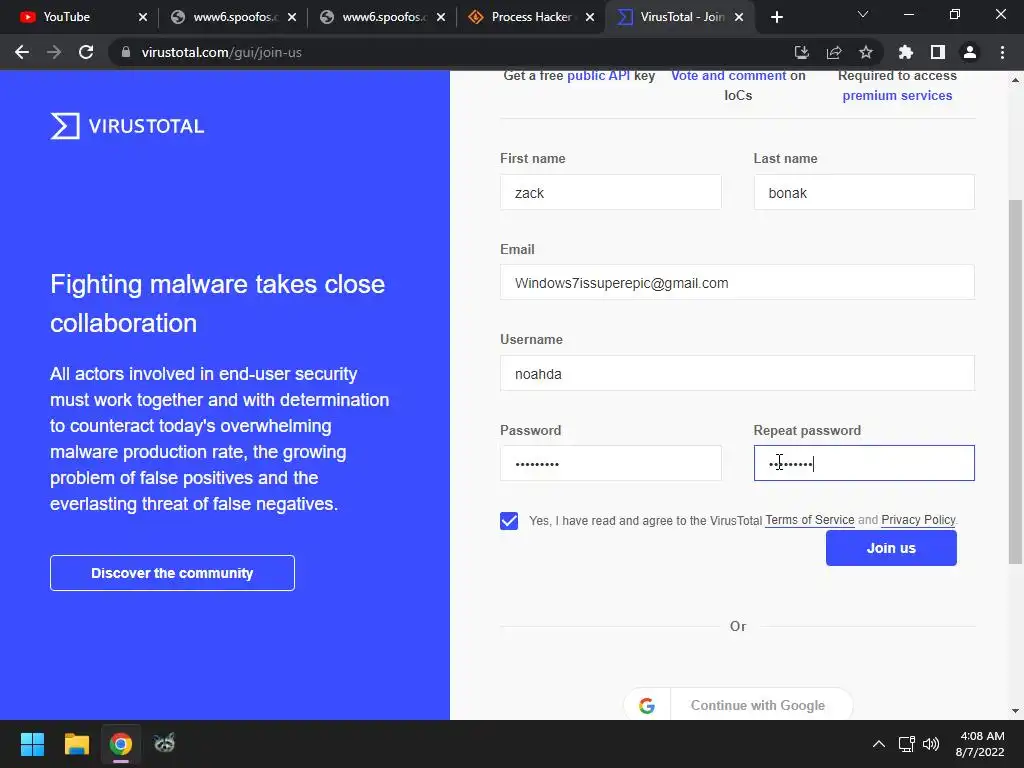1024x768 pixels.
Task: Close the VirusTotal tab
Action: tap(739, 17)
